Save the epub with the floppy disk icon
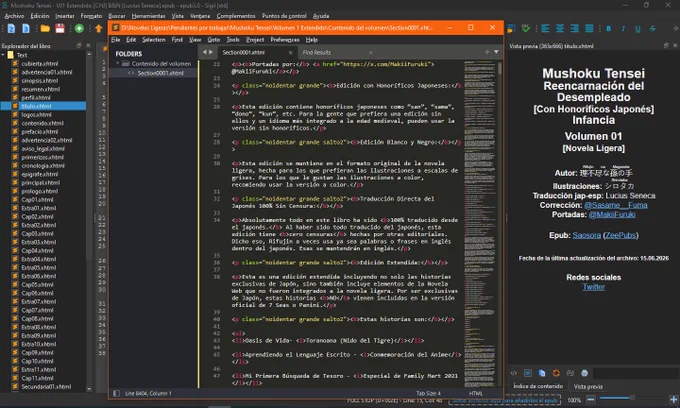Viewport: 680px width, 408px height. (x=60, y=29)
